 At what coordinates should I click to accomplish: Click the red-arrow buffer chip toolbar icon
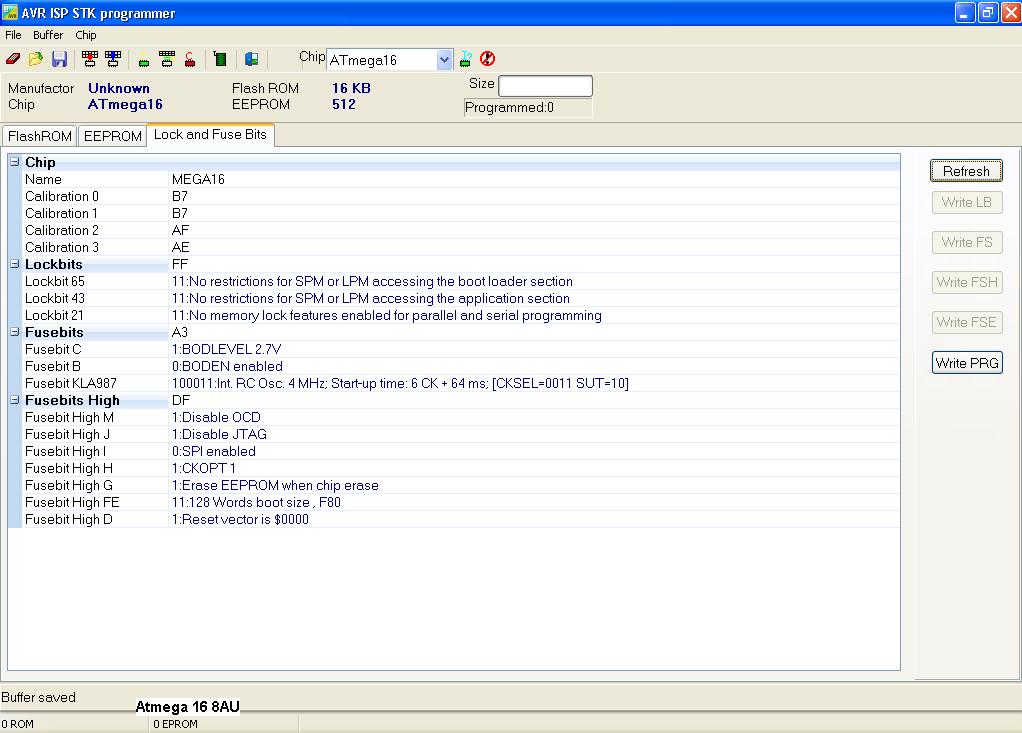[90, 60]
